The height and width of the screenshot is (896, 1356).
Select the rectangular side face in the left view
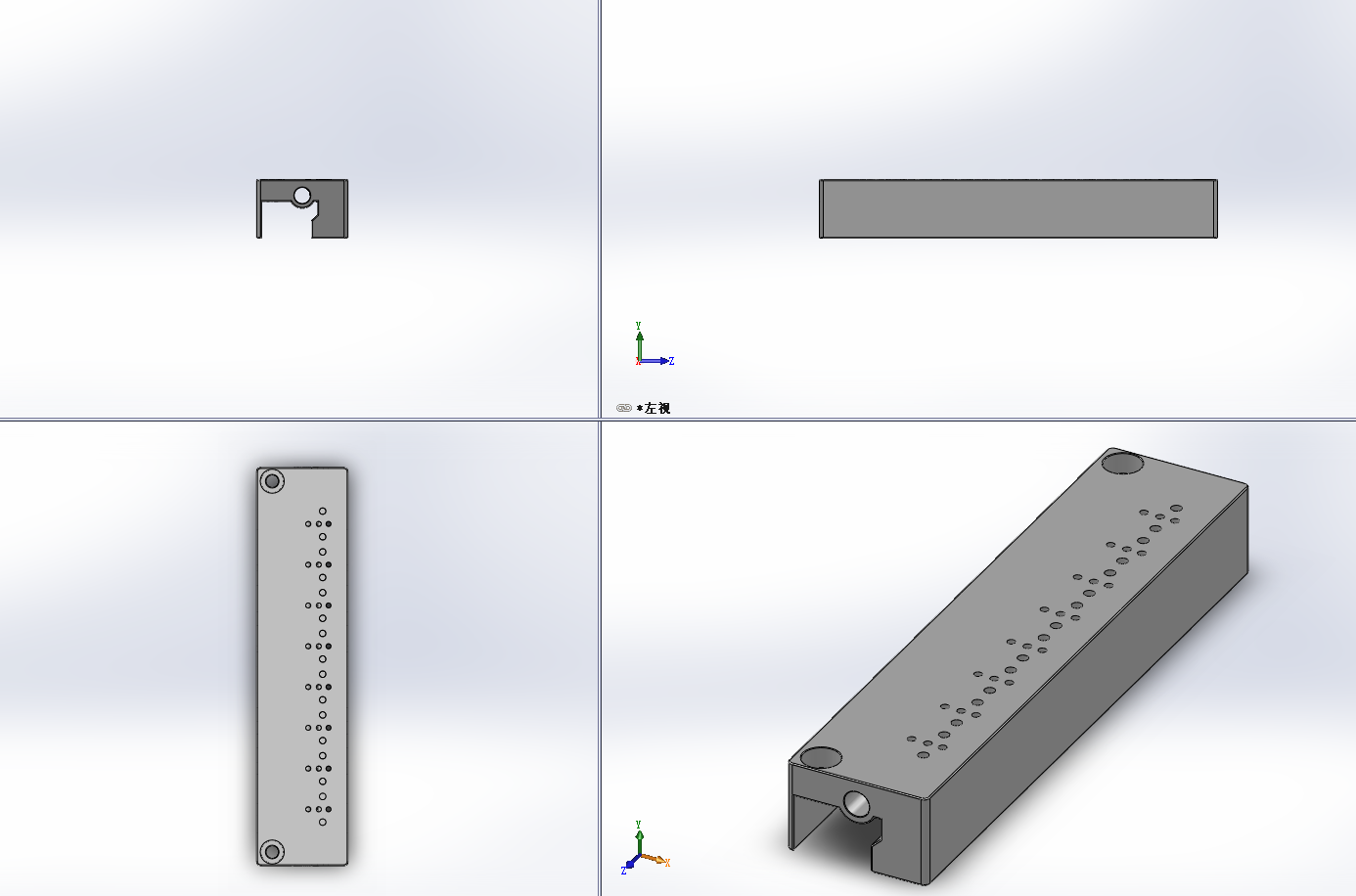pos(1017,208)
